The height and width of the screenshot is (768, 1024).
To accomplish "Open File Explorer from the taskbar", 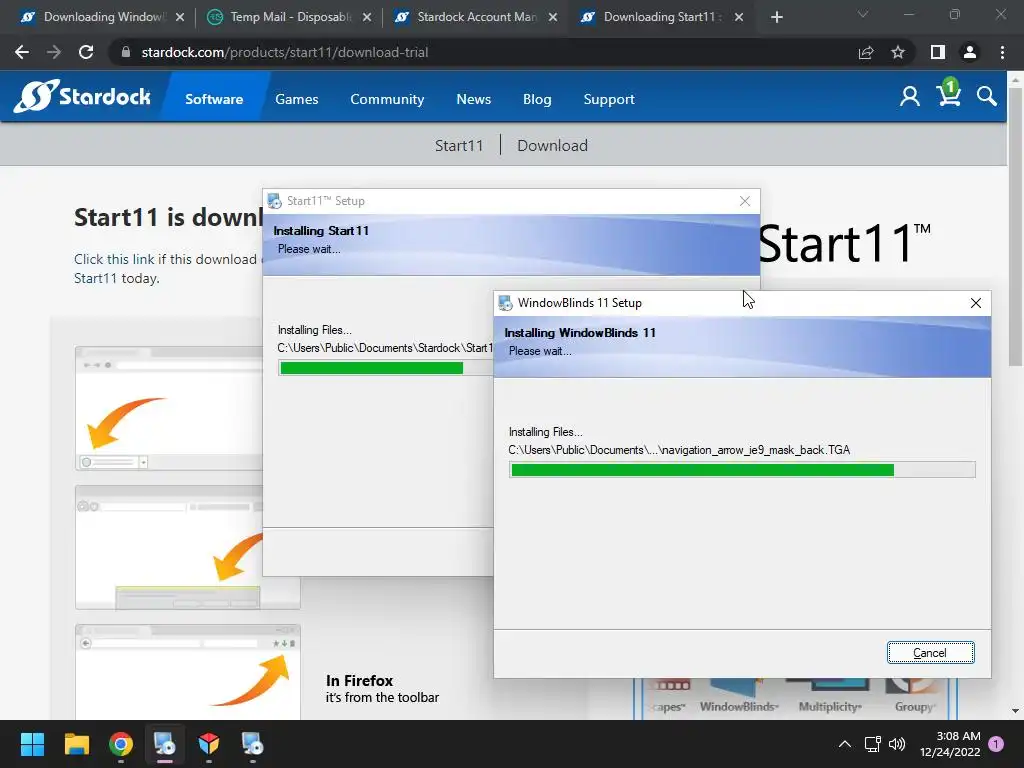I will click(x=76, y=744).
